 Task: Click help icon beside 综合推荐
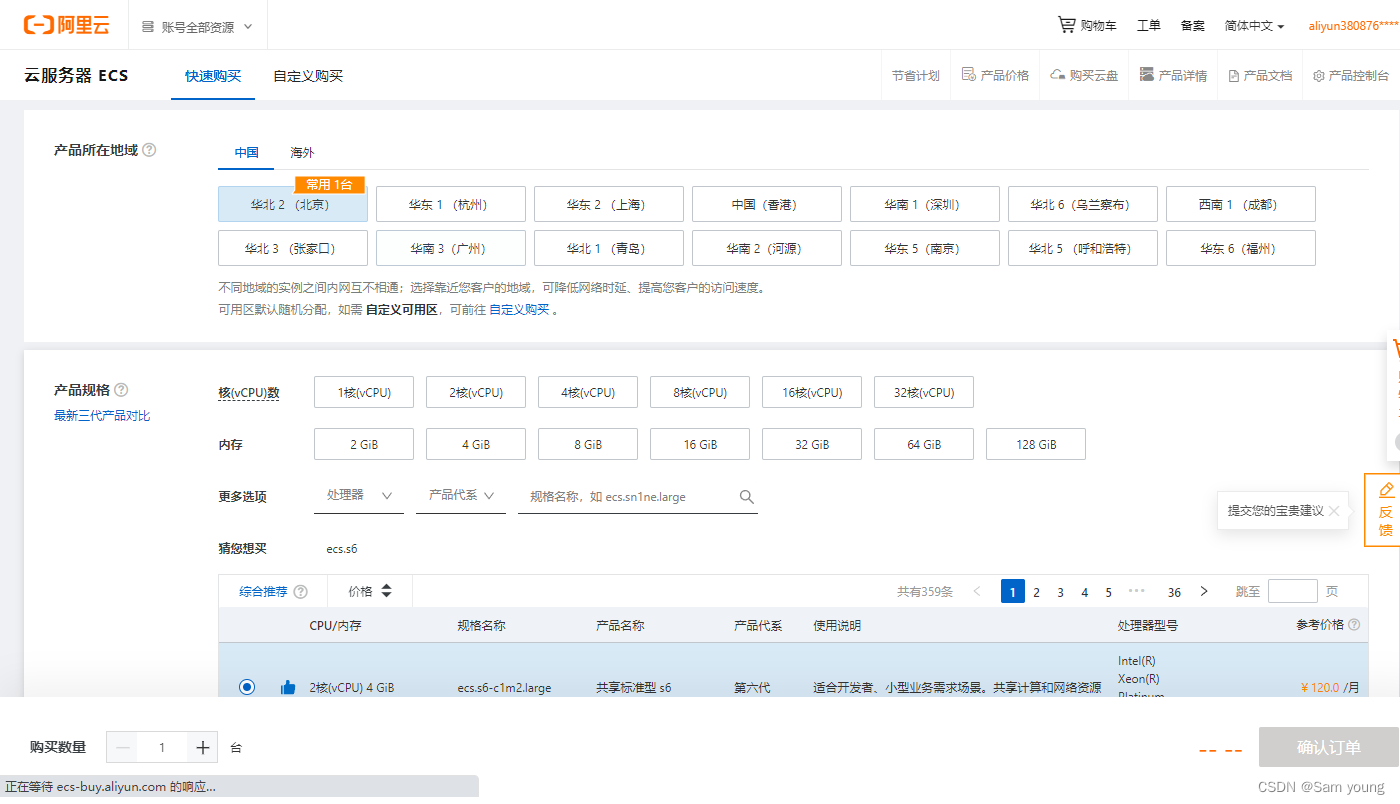[301, 592]
